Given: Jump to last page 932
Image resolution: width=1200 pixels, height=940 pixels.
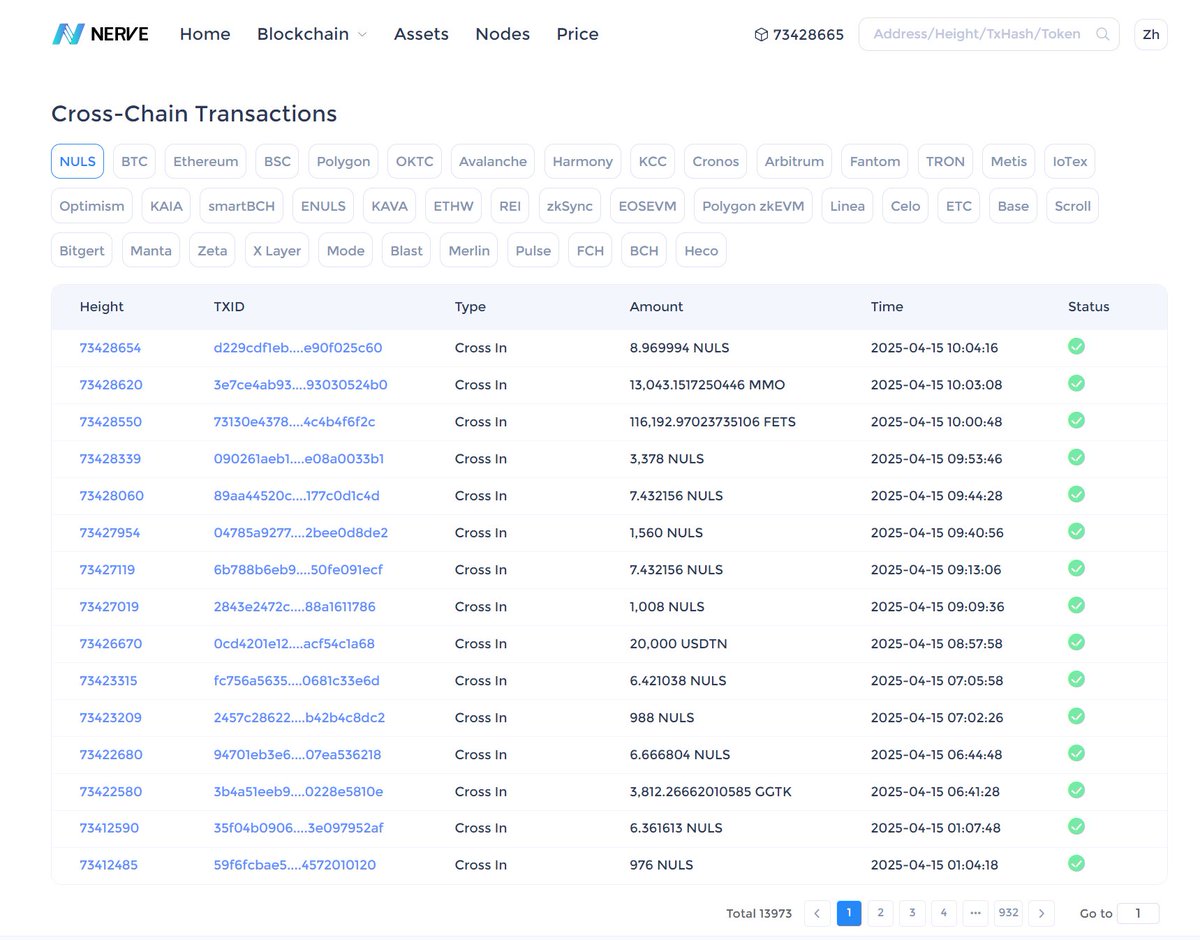Looking at the screenshot, I should click(x=1008, y=913).
